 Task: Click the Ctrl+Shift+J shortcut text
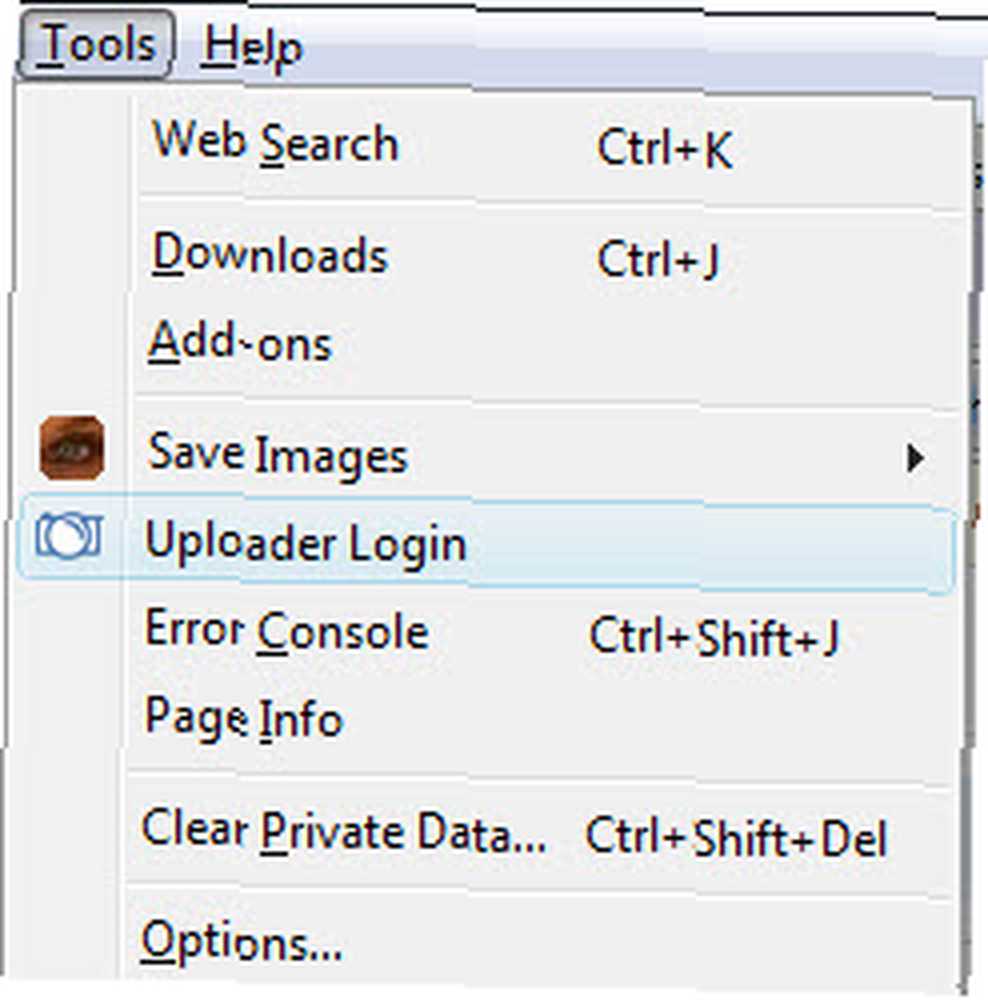click(713, 636)
